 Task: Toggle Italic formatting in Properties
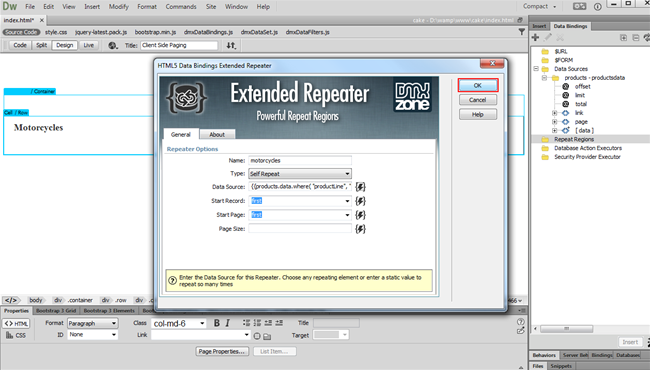coord(228,323)
